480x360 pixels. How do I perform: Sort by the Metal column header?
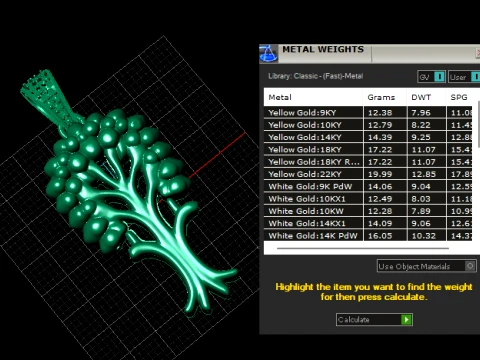(x=313, y=97)
